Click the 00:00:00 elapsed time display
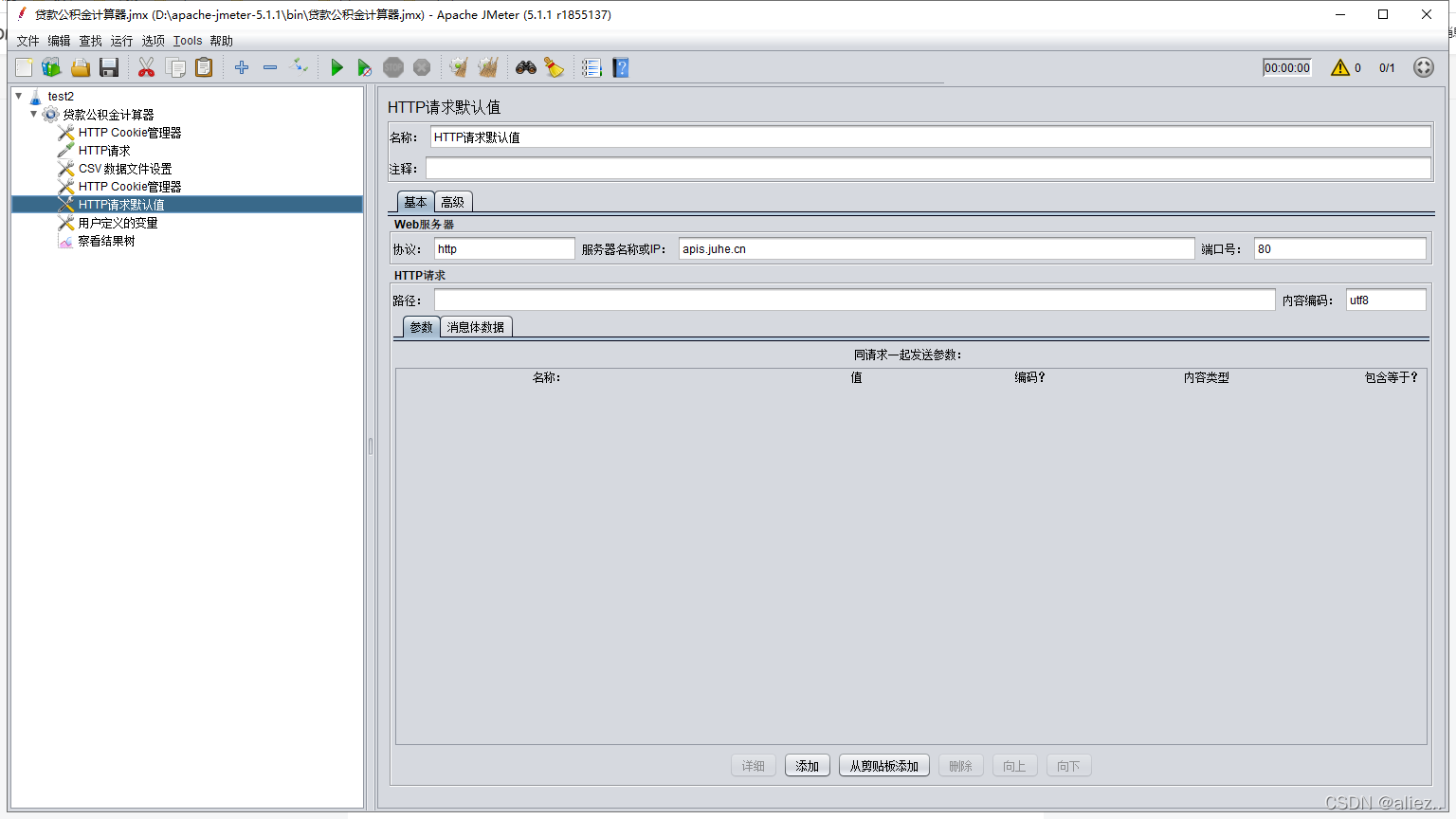 (1287, 67)
